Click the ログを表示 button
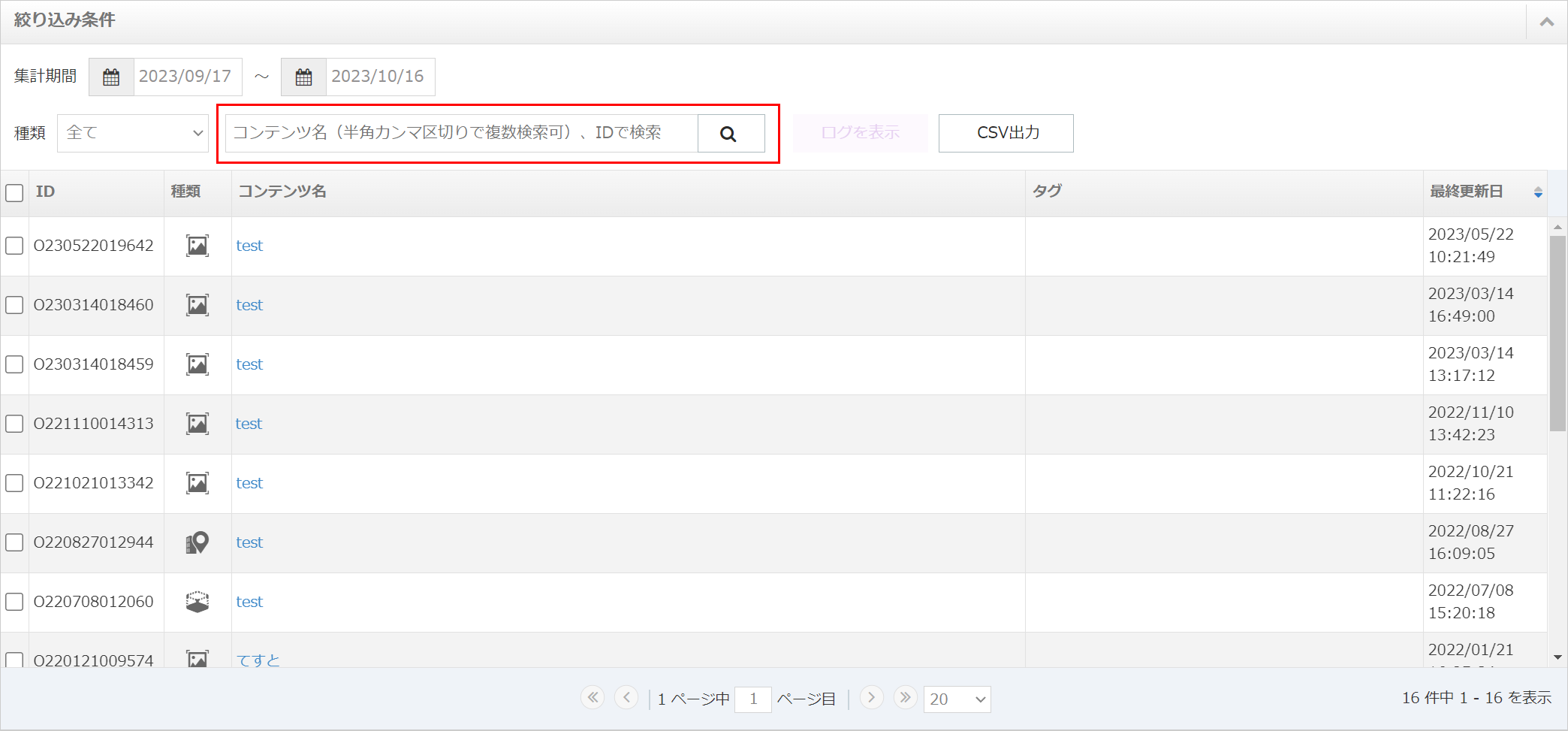This screenshot has height=731, width=1568. pos(861,133)
